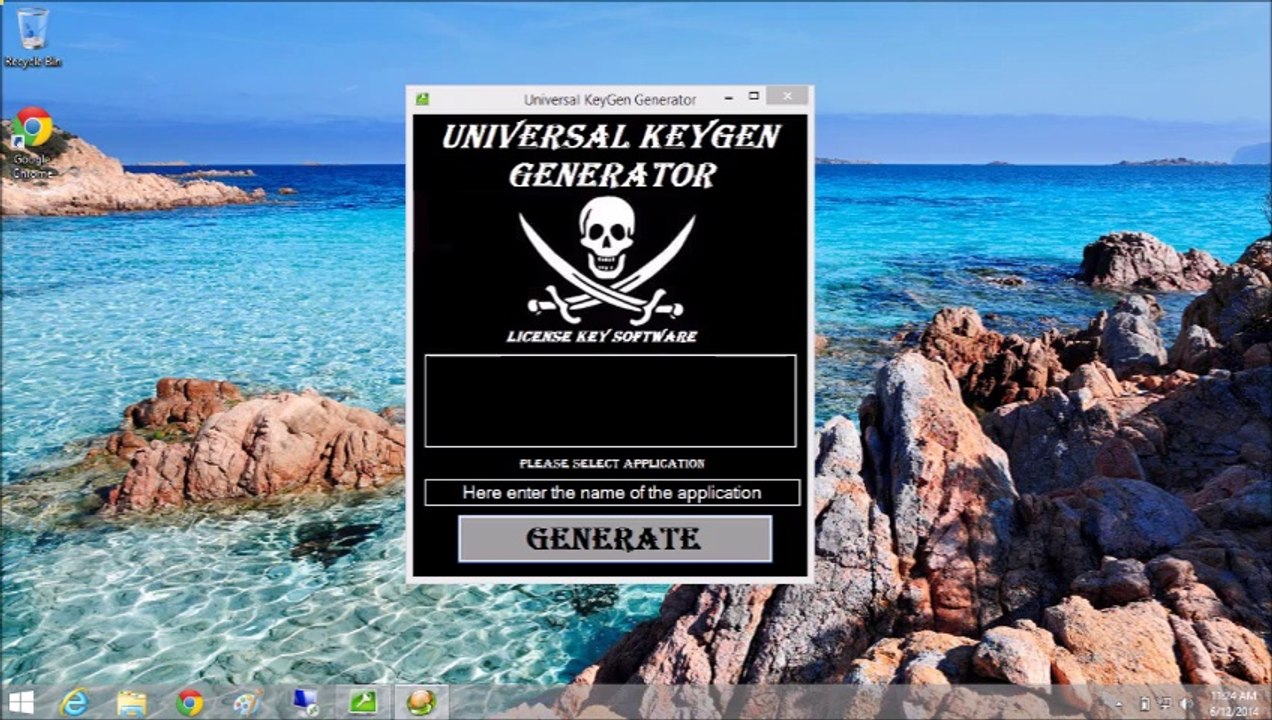Open File Explorer from the taskbar

(131, 702)
